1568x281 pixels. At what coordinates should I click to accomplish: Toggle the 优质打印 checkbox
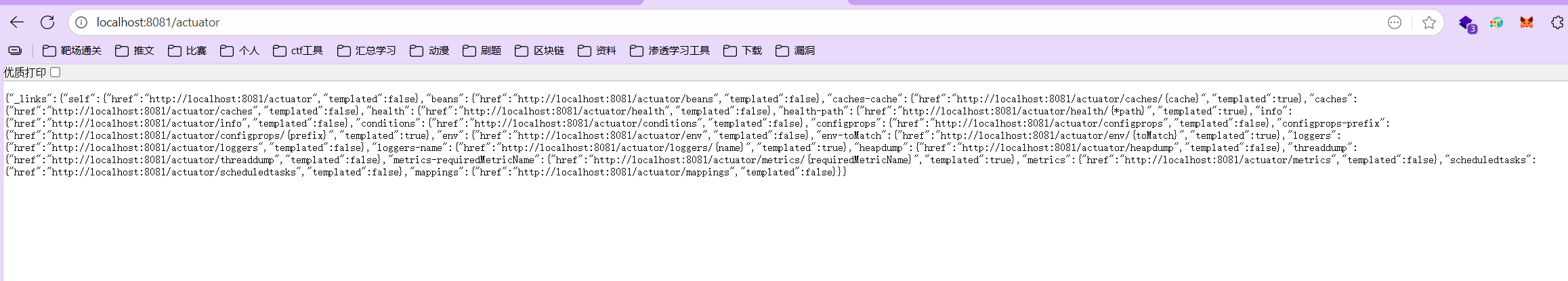pyautogui.click(x=56, y=72)
